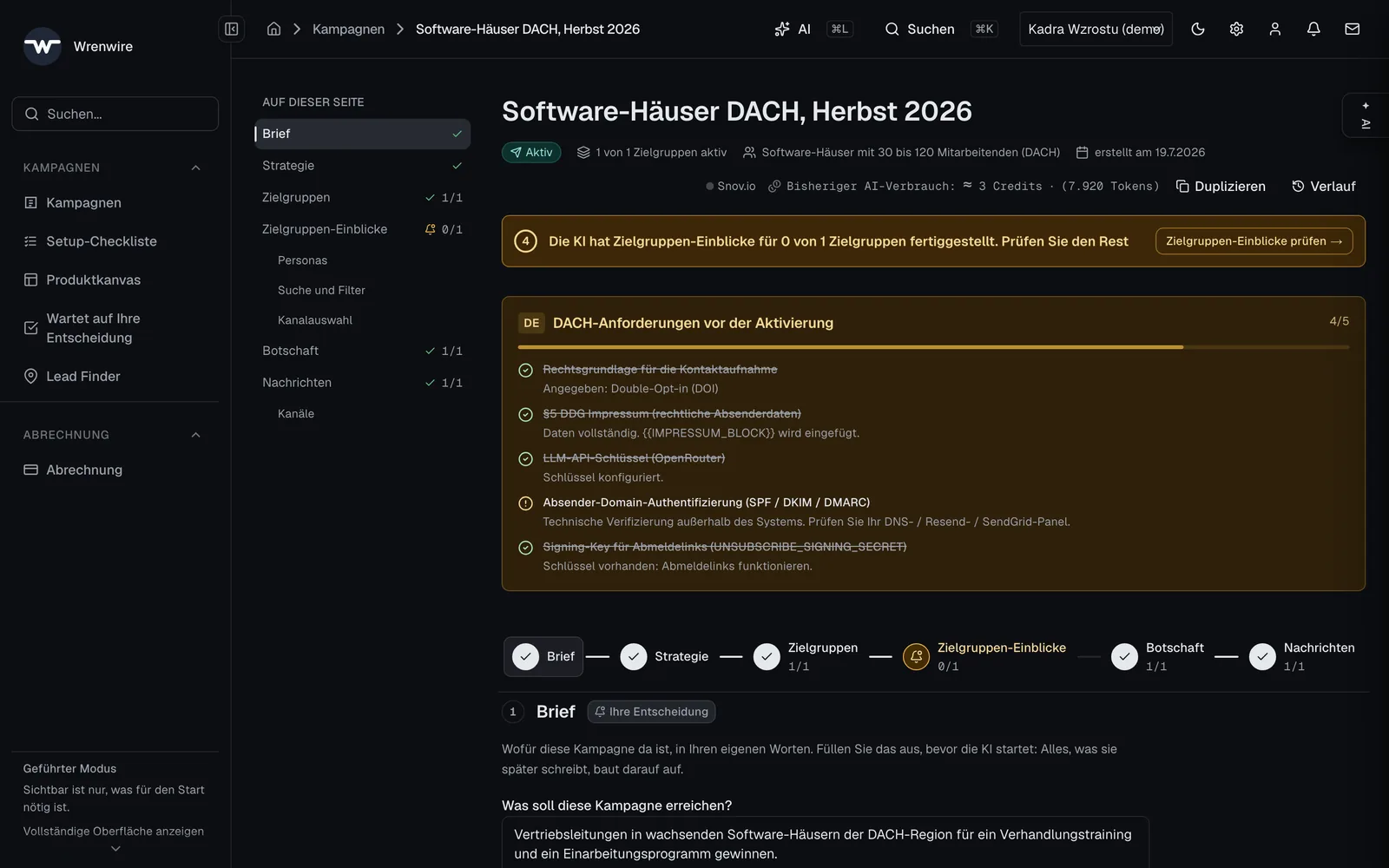Select Brief step in stepper
Image resolution: width=1389 pixels, height=868 pixels.
[x=543, y=656]
